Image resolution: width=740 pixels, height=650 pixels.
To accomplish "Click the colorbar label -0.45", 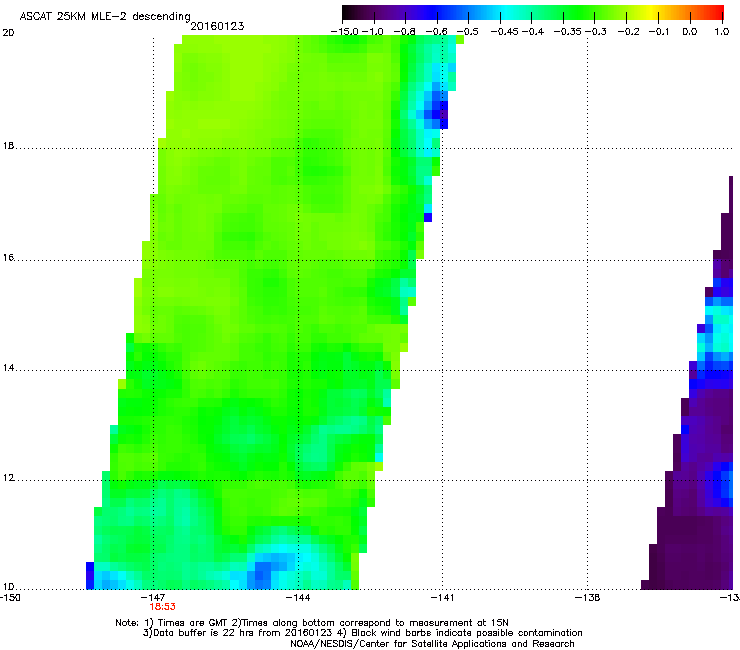I will pyautogui.click(x=505, y=32).
